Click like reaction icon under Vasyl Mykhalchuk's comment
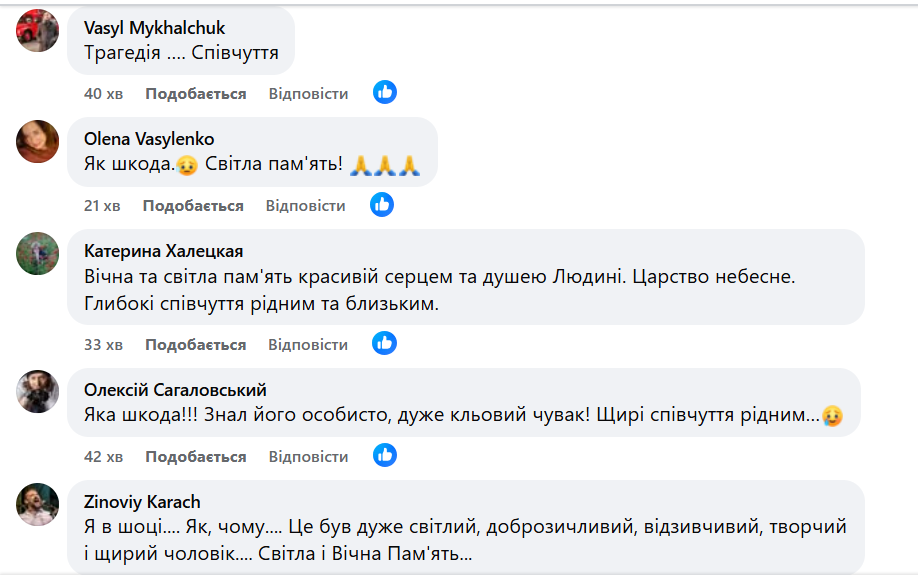The width and height of the screenshot is (918, 577). point(385,93)
